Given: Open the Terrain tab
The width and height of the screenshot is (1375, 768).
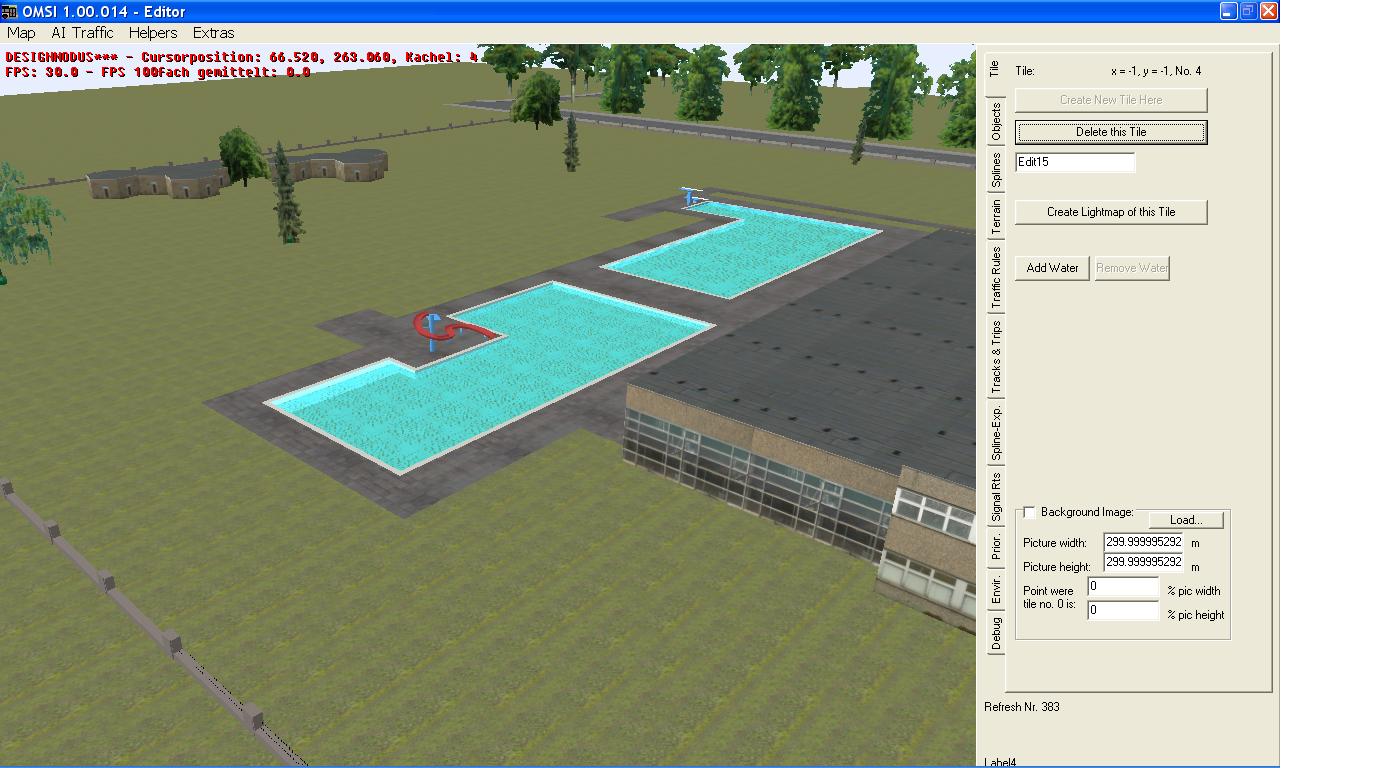Looking at the screenshot, I should [996, 217].
